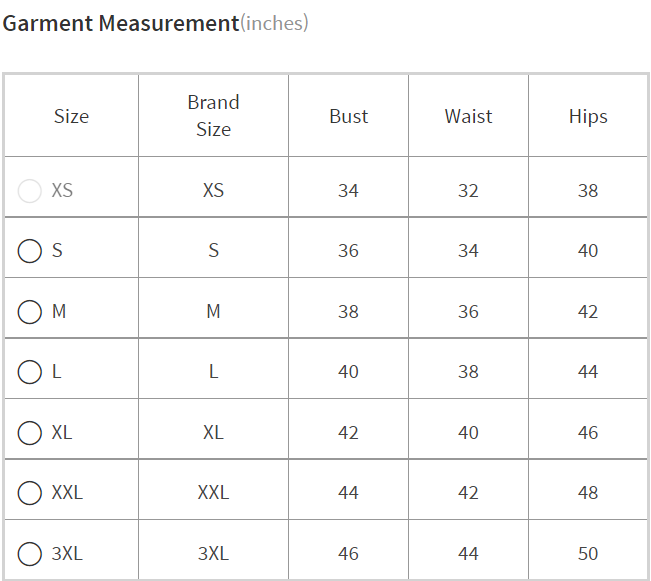Select the XXL size radio button
The image size is (651, 581).
click(29, 493)
